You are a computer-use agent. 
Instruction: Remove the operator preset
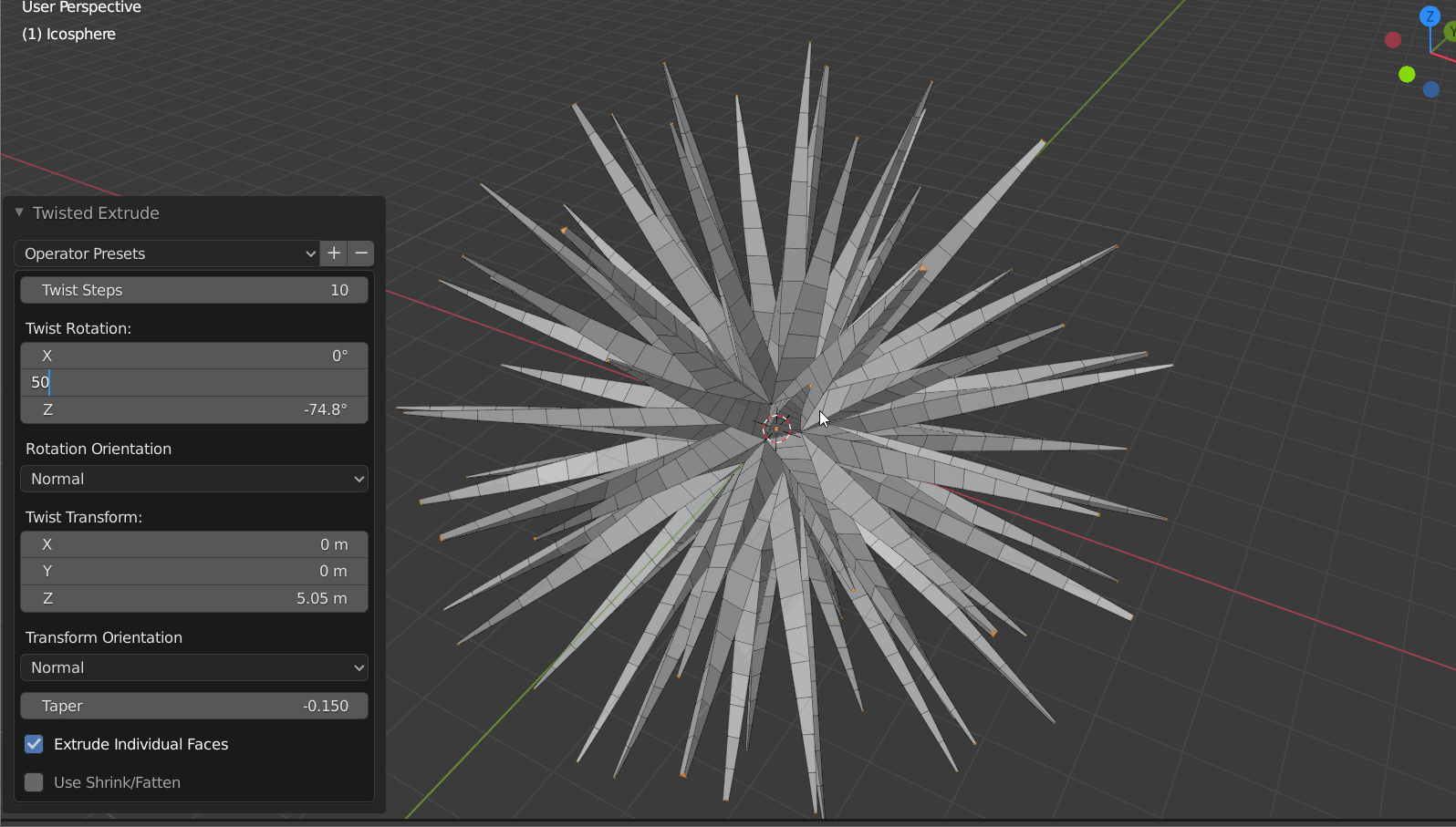(361, 253)
